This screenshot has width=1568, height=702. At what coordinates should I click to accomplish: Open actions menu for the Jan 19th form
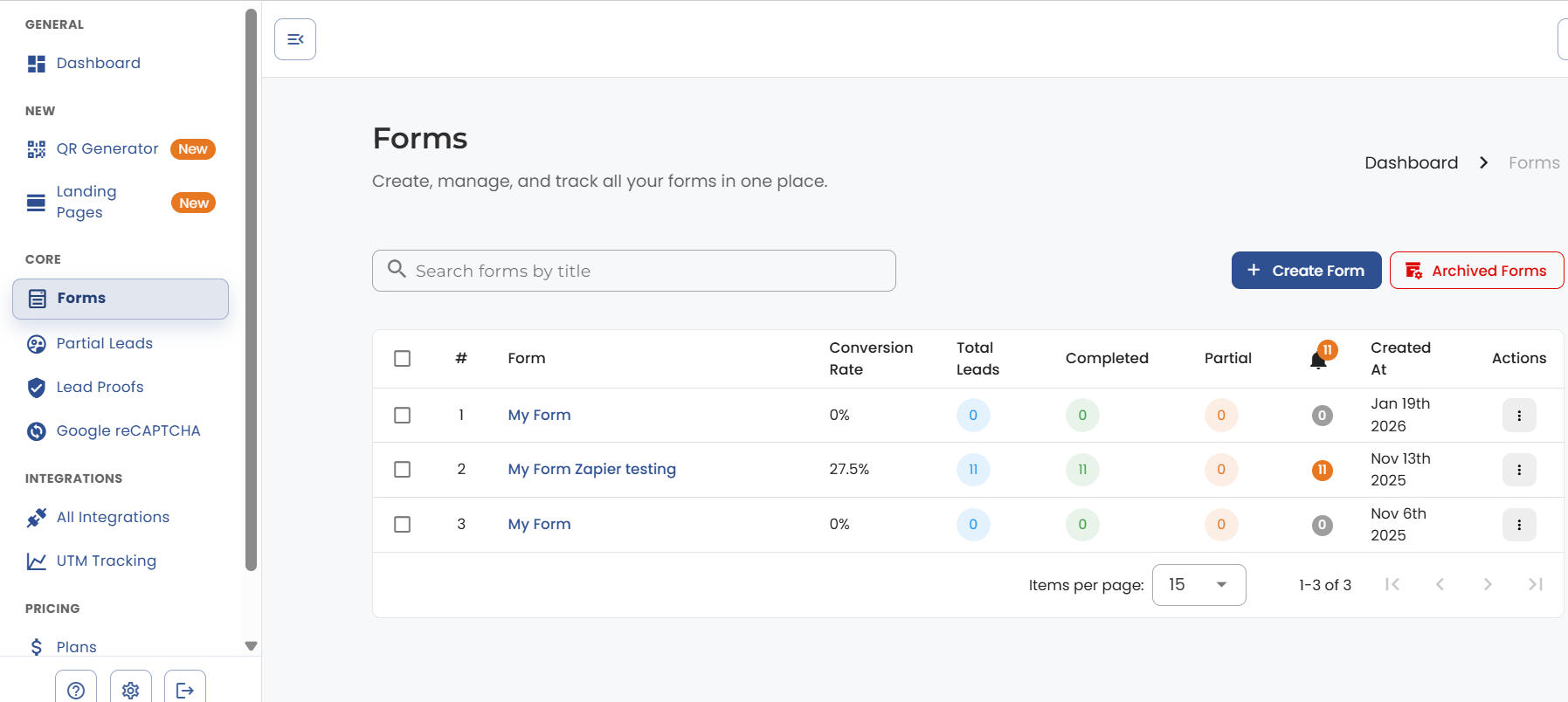(x=1519, y=416)
